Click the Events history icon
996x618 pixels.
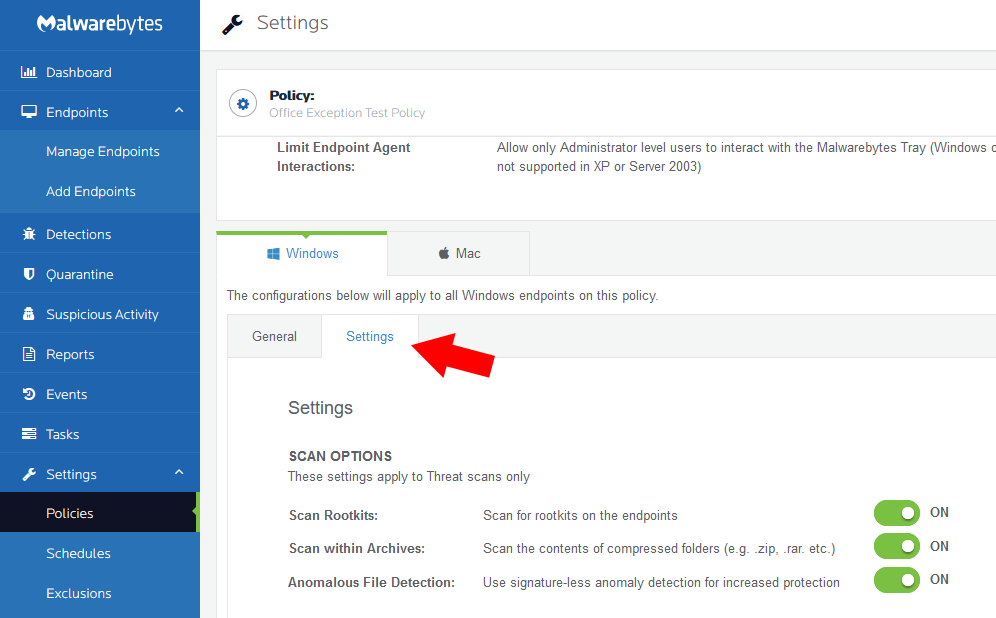pos(28,394)
